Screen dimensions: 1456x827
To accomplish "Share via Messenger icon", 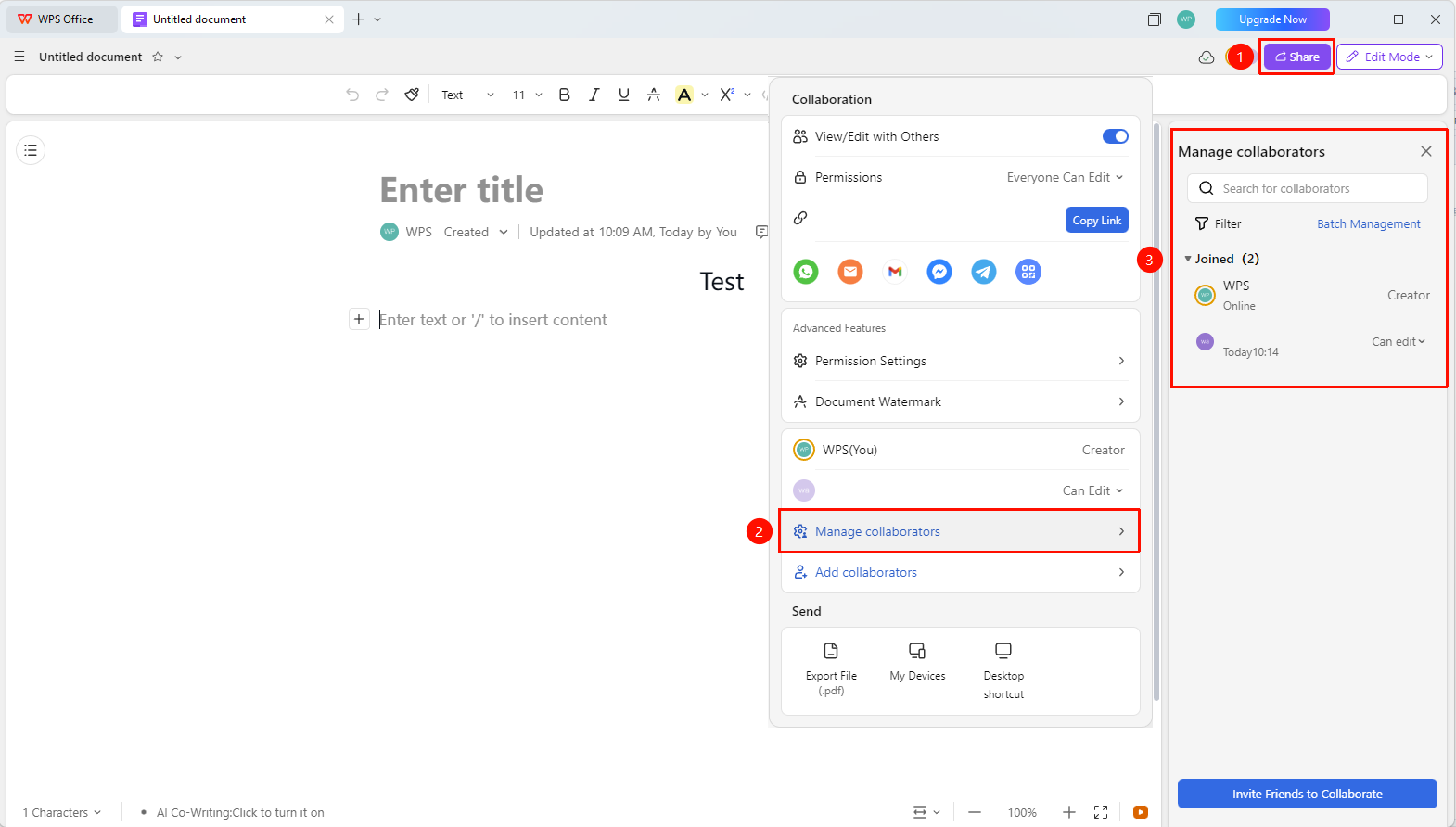I will click(939, 272).
